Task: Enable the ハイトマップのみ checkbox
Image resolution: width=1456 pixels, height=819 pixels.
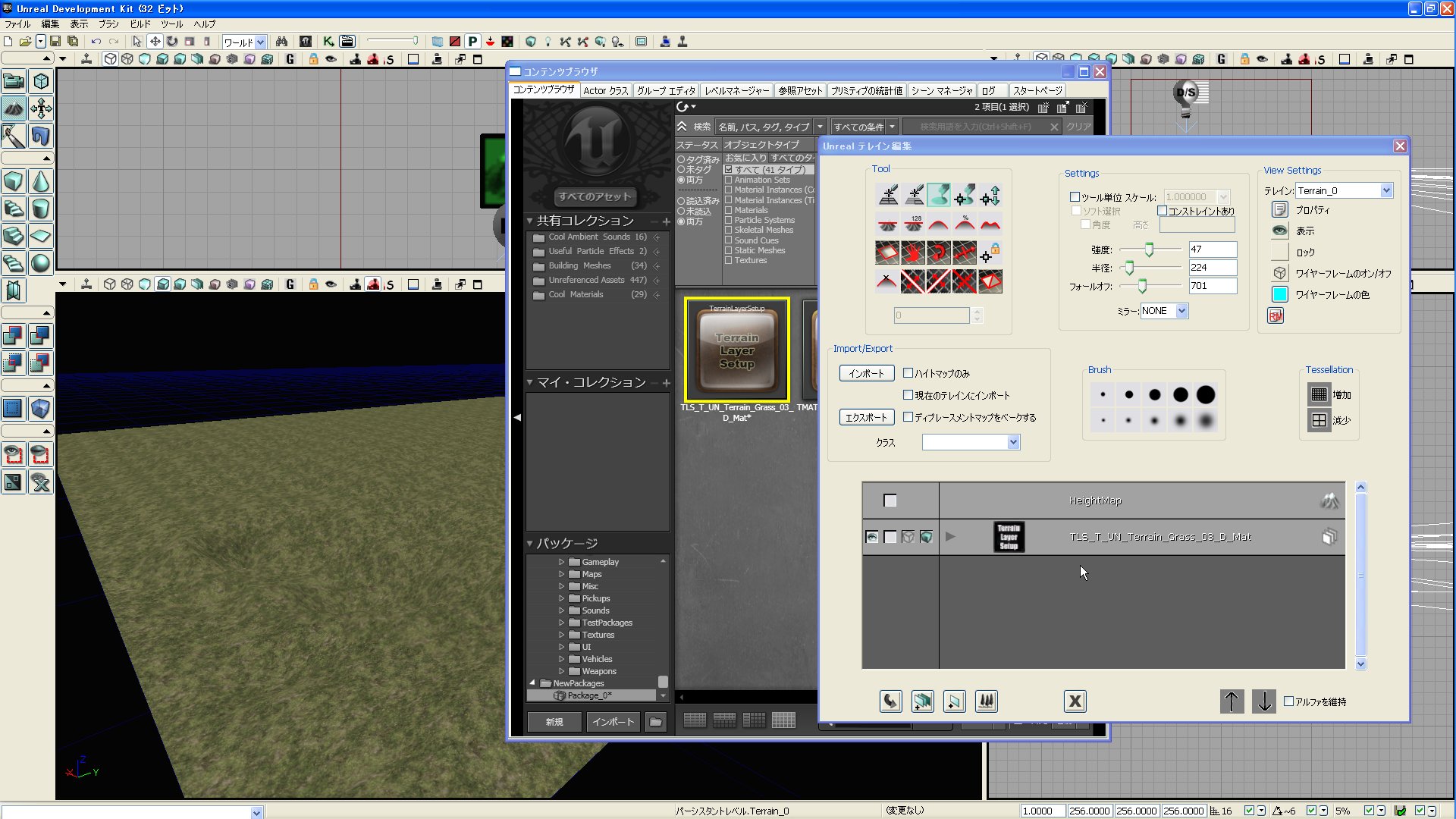Action: (908, 373)
